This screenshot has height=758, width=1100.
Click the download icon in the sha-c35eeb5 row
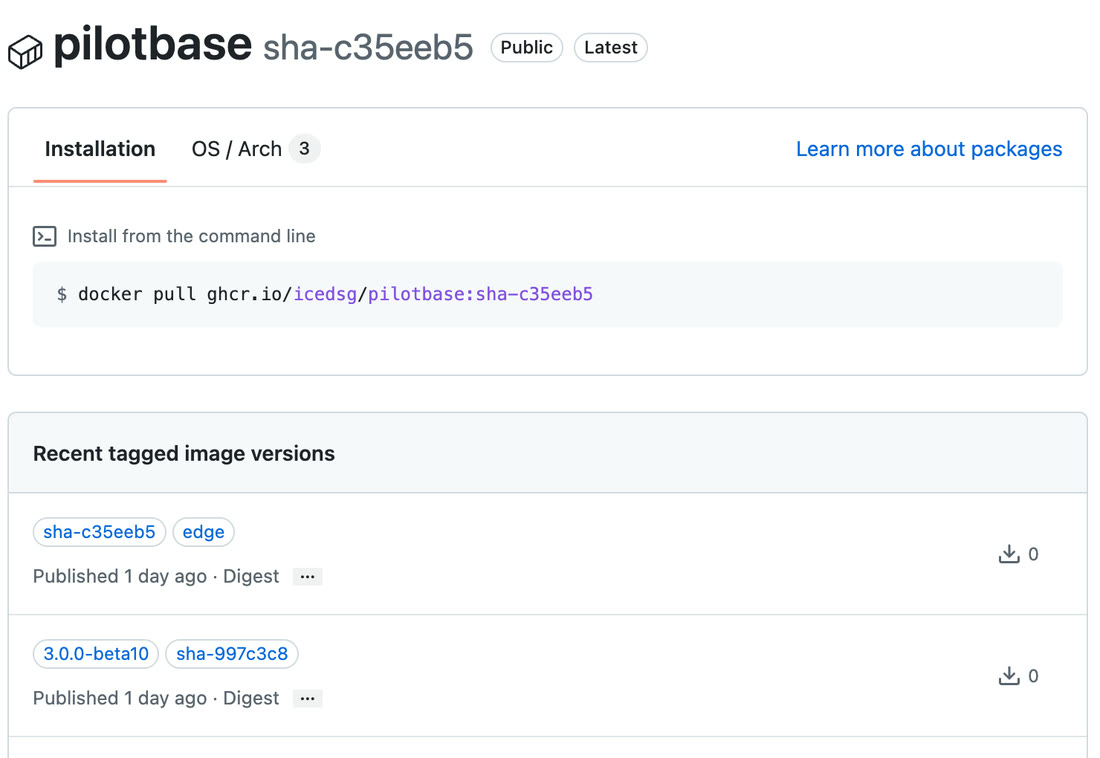[1009, 554]
